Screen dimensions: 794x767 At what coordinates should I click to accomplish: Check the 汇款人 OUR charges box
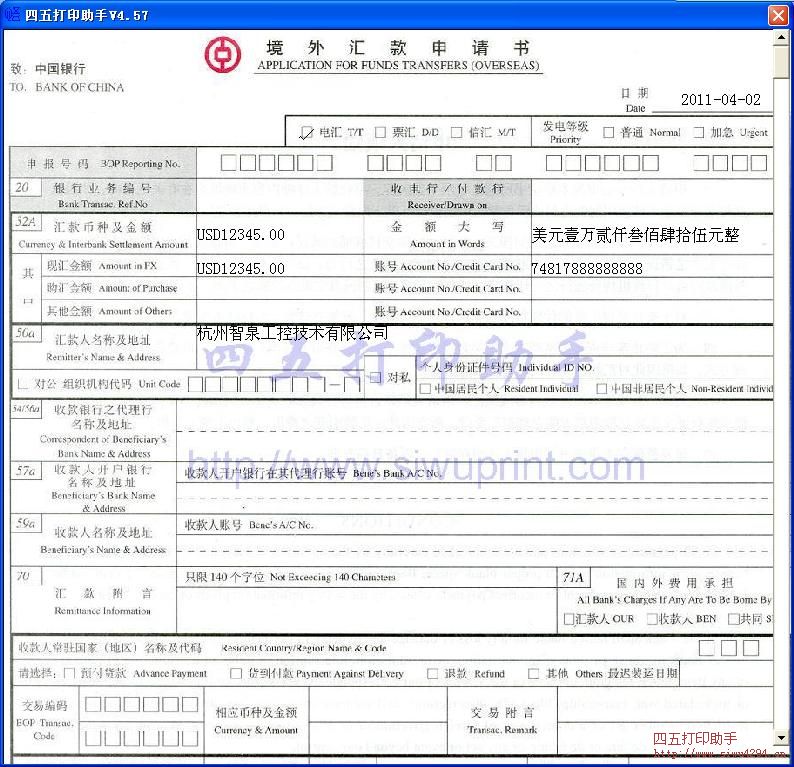pos(569,619)
